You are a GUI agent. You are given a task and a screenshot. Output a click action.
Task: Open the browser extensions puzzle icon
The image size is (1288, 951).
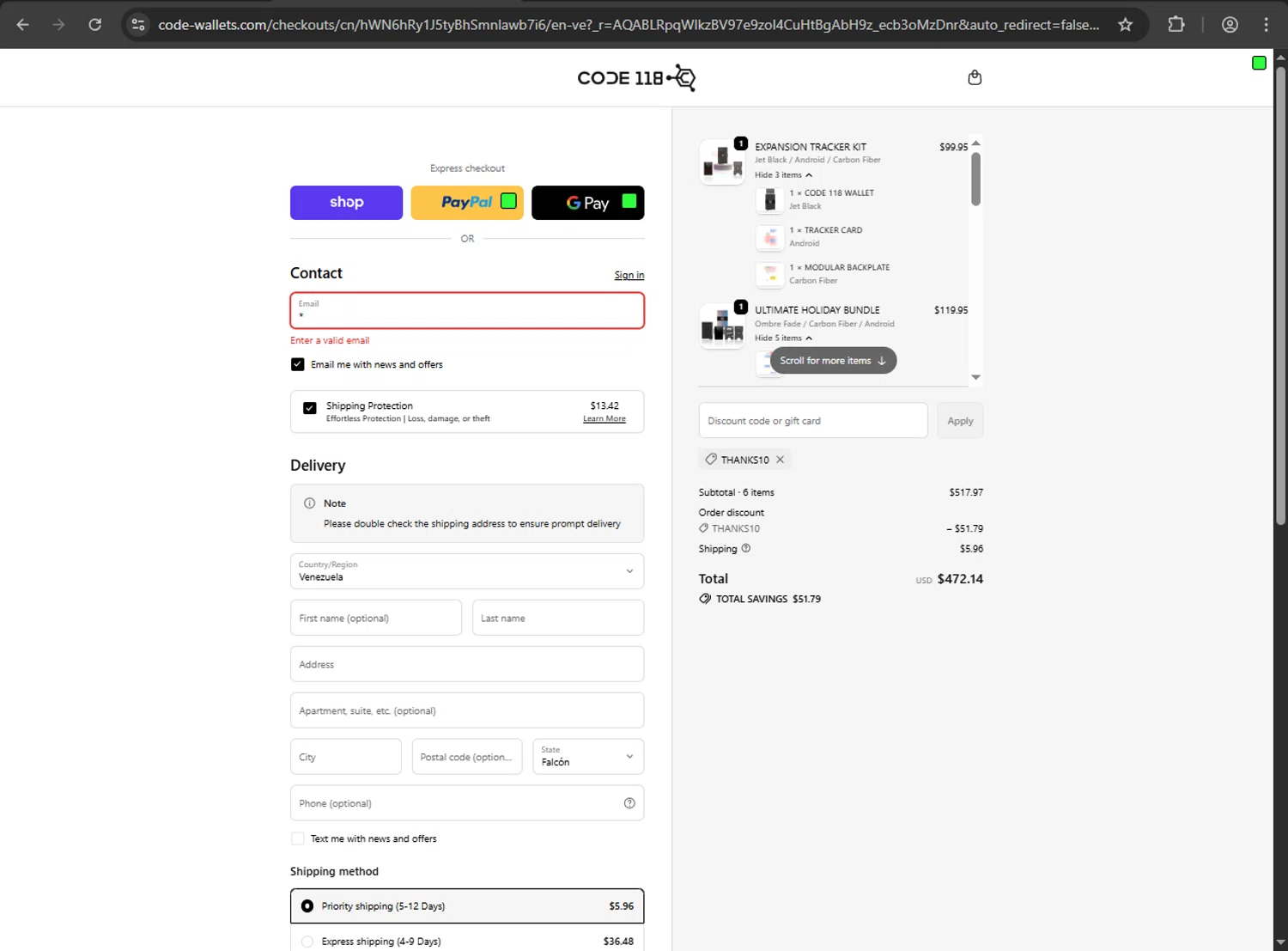point(1176,25)
